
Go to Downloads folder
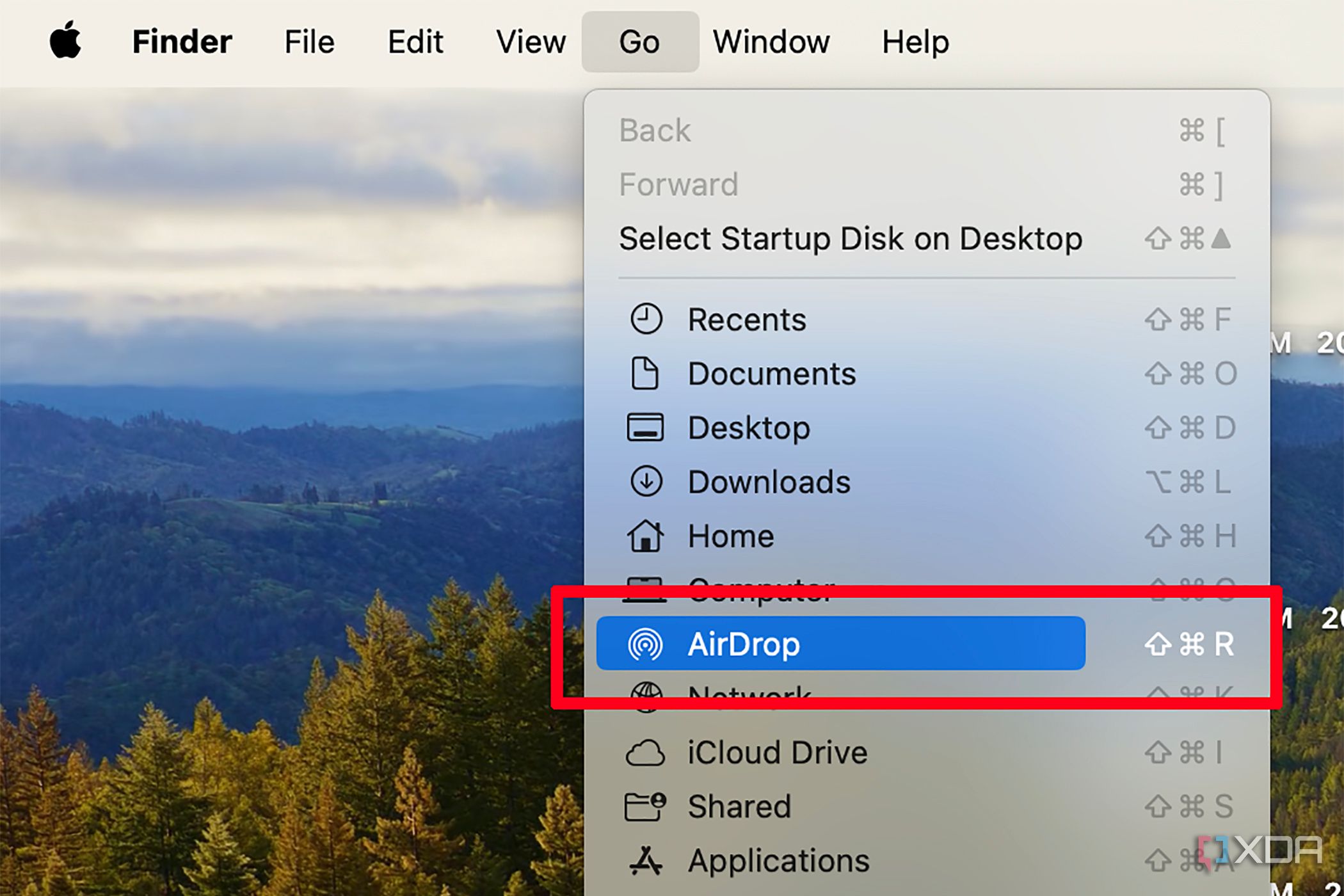point(927,481)
